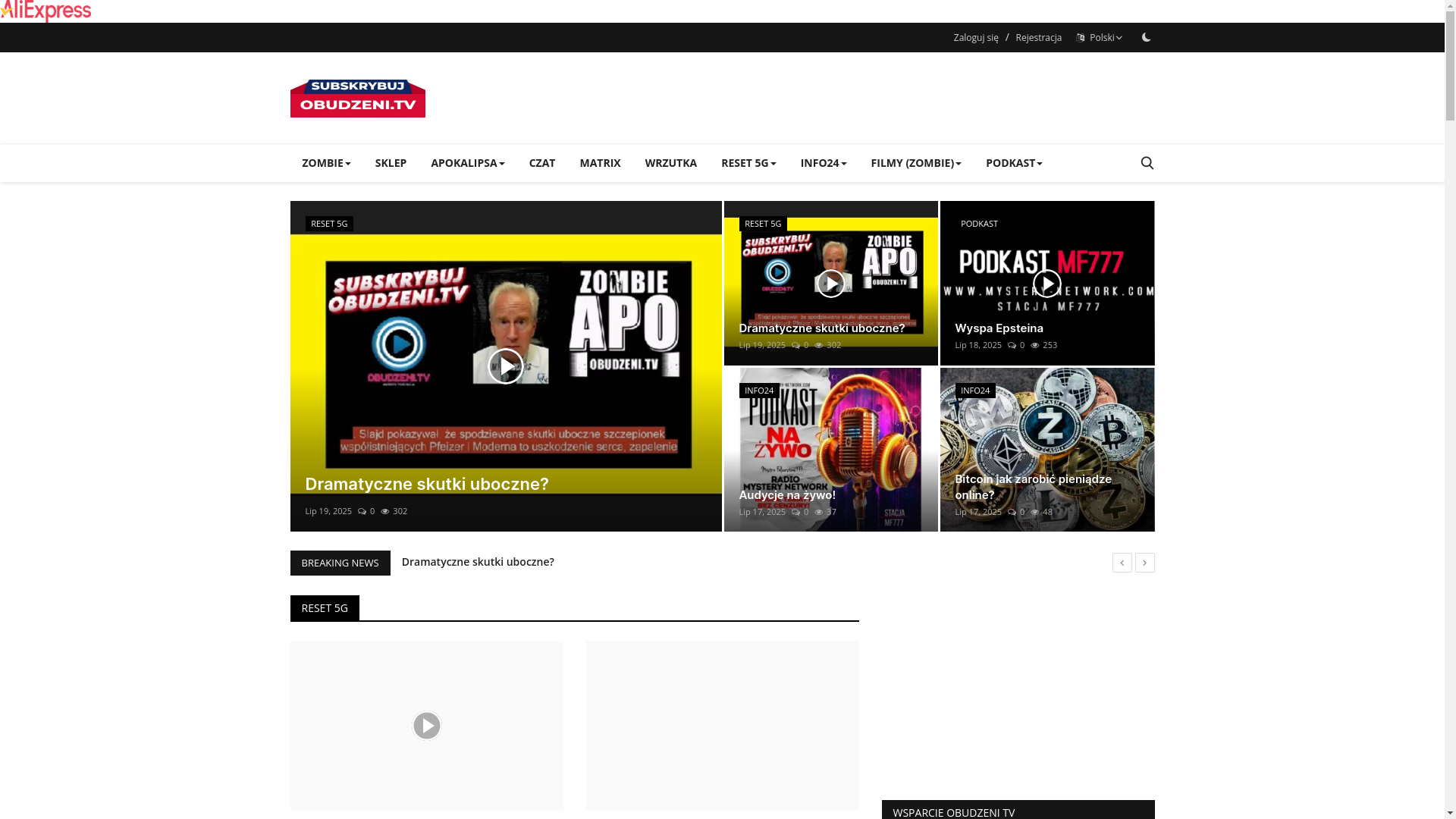This screenshot has width=1456, height=819.
Task: Go to previous breaking news item
Action: click(1122, 563)
